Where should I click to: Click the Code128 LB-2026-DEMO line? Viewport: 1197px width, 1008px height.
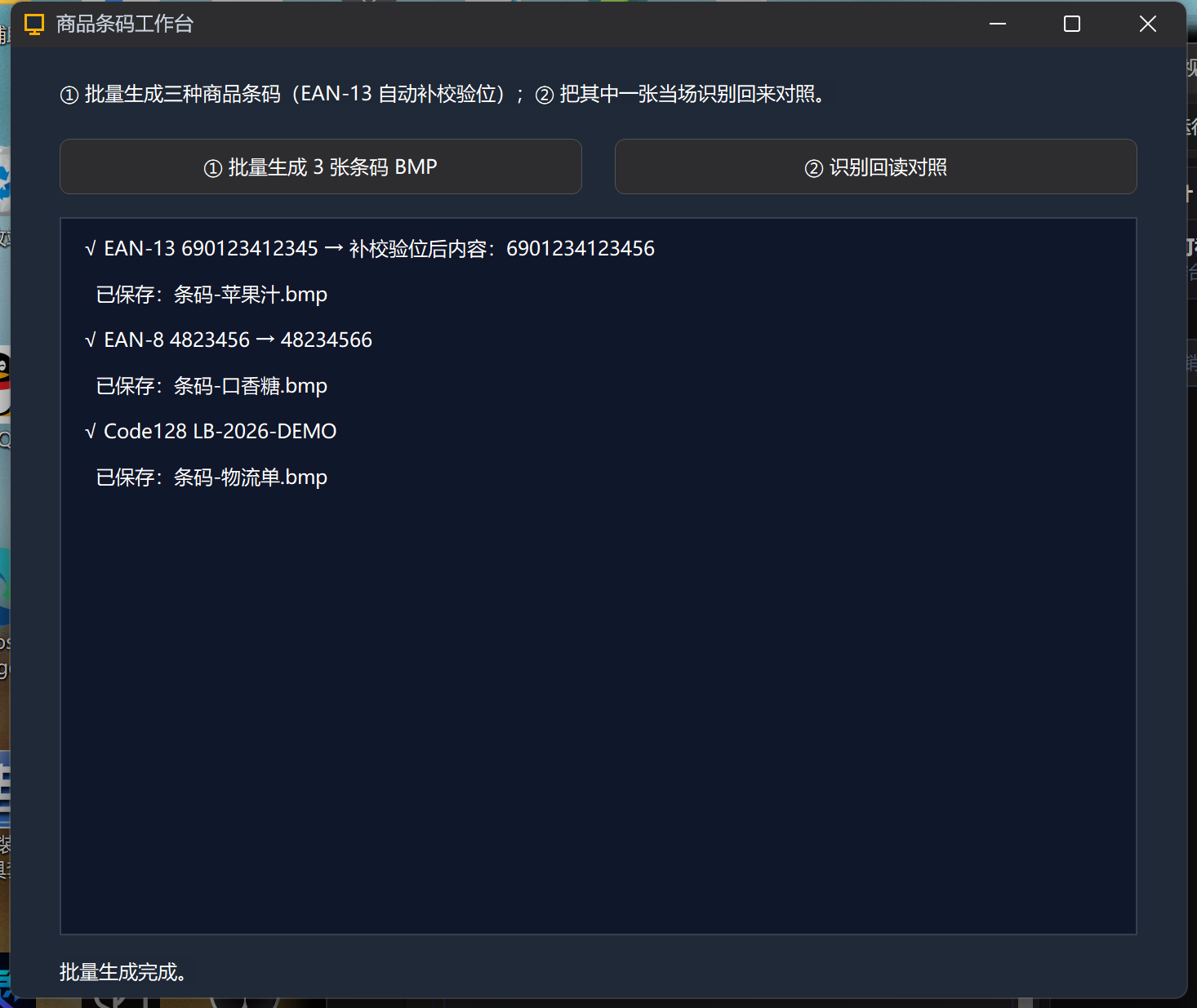point(211,431)
